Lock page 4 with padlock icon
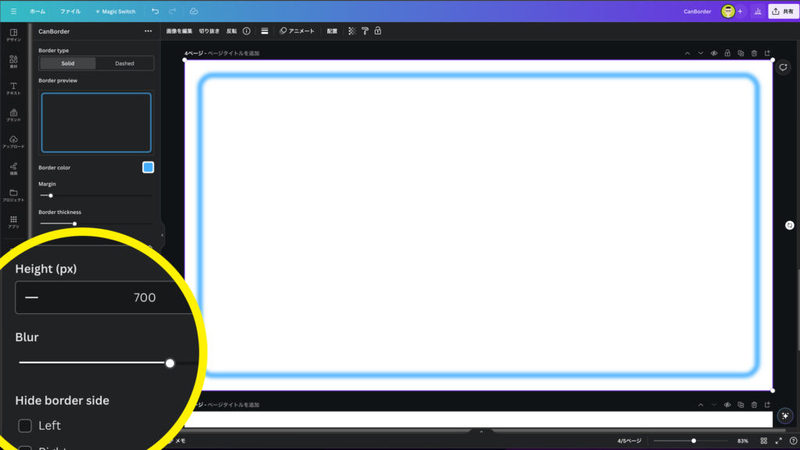 (x=727, y=53)
